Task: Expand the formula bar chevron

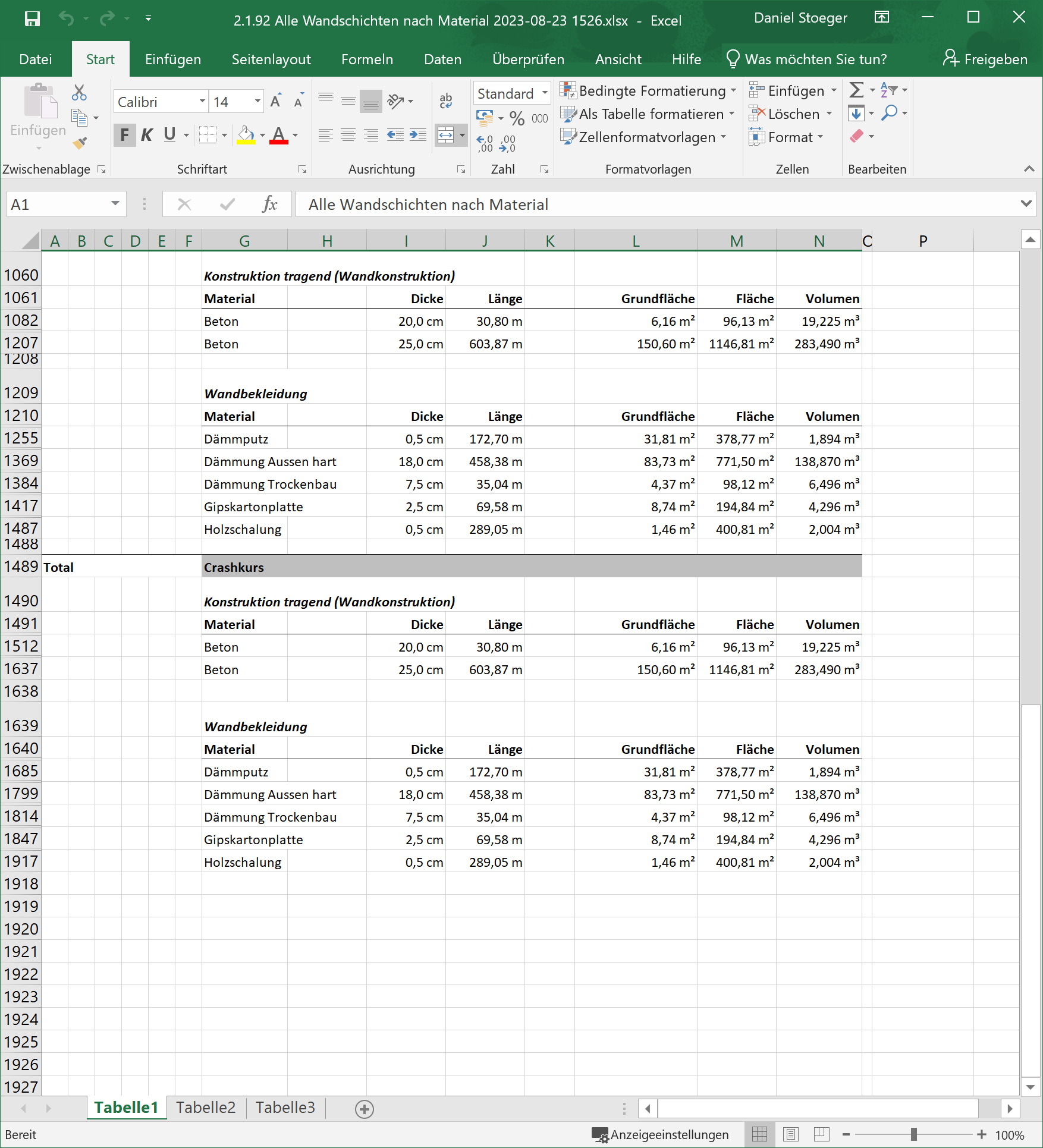Action: point(1026,204)
